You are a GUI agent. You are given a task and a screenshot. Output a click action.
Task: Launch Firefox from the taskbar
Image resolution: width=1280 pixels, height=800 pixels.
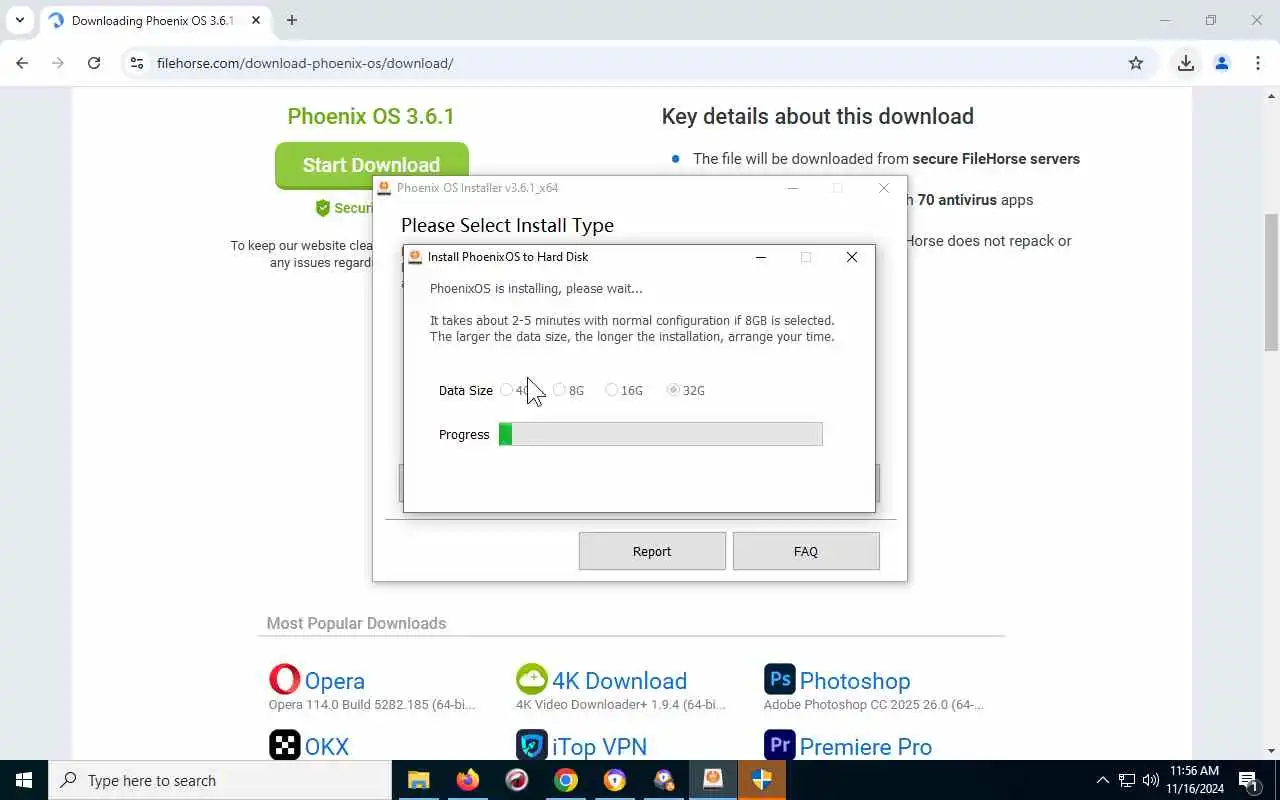pyautogui.click(x=467, y=780)
